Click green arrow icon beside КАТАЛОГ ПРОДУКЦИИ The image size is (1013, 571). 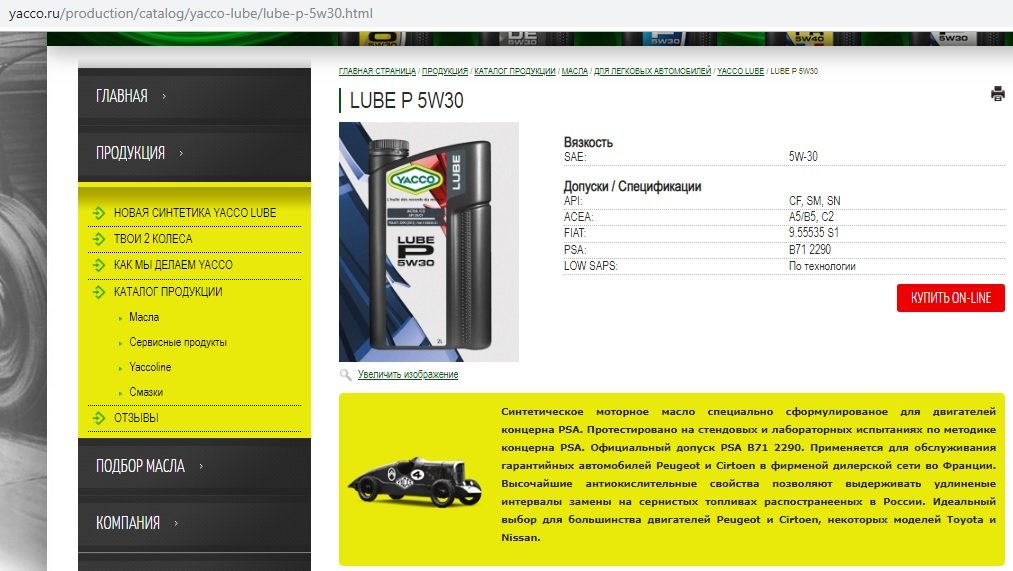99,292
